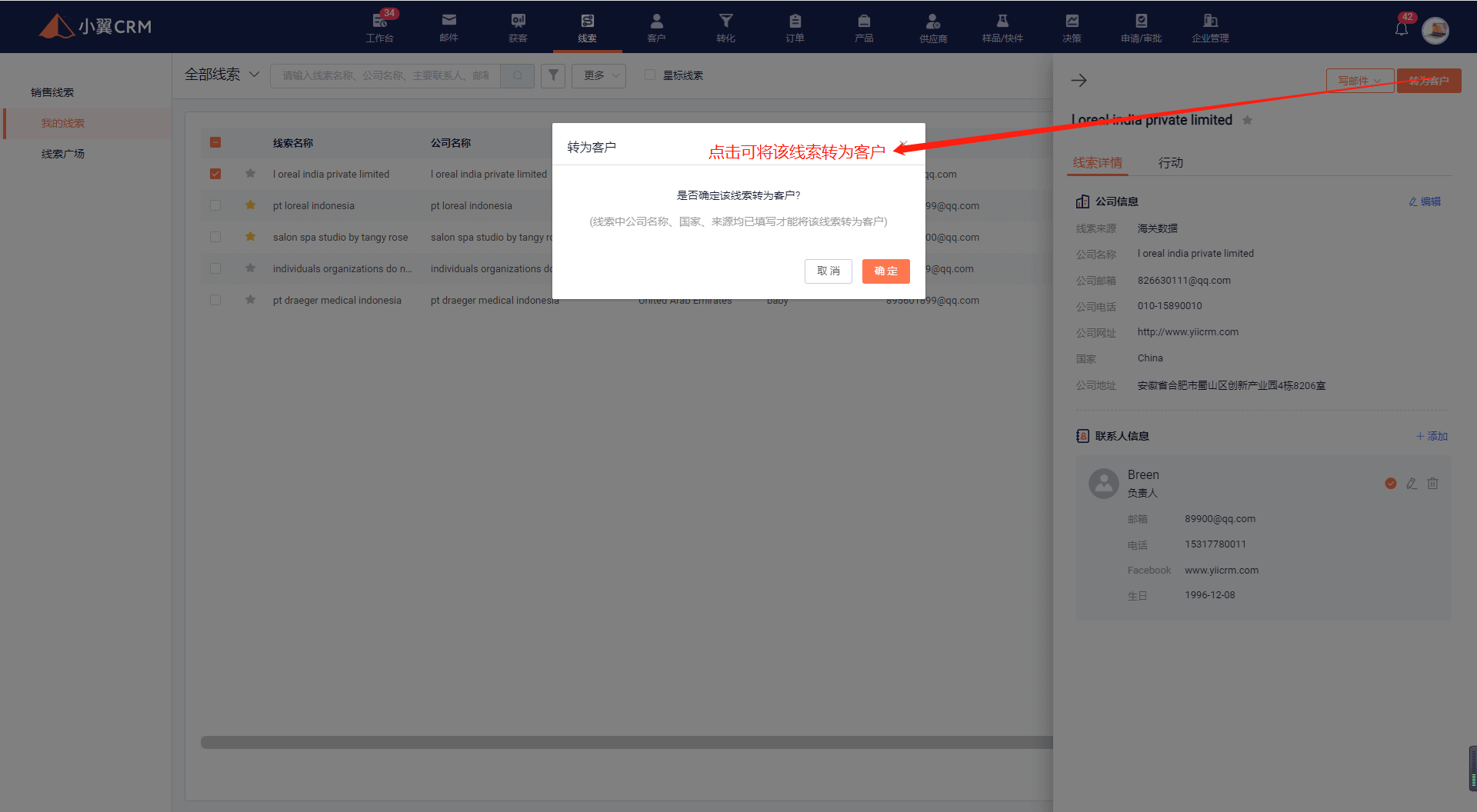This screenshot has width=1477, height=812.
Task: Click phone number 15317780011
Action: (x=1215, y=544)
